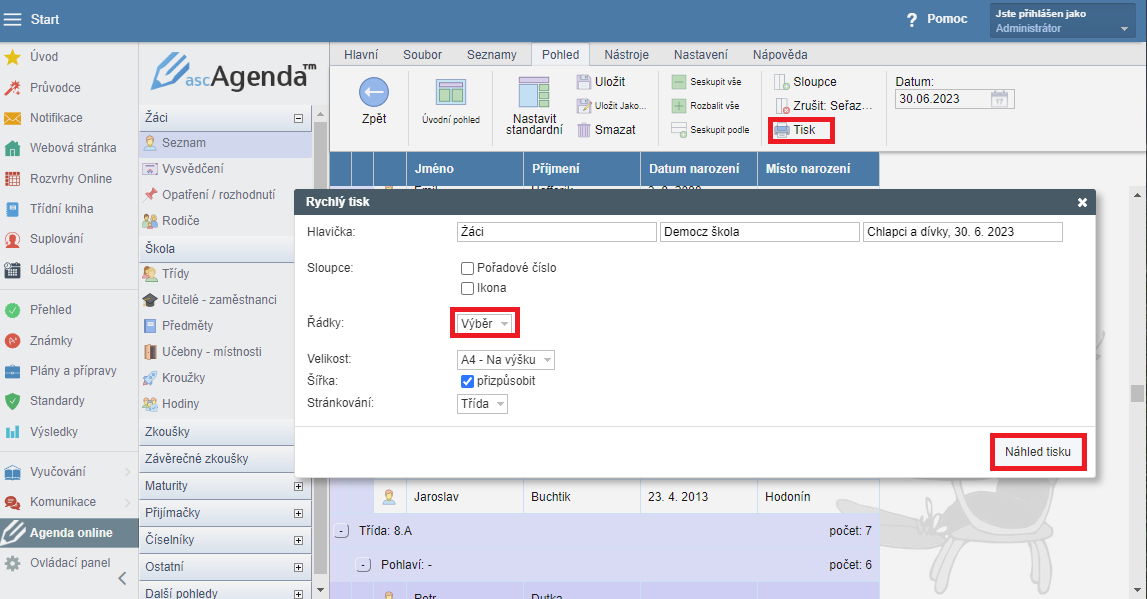Expand the Ostatní section
The height and width of the screenshot is (599, 1147).
point(298,568)
